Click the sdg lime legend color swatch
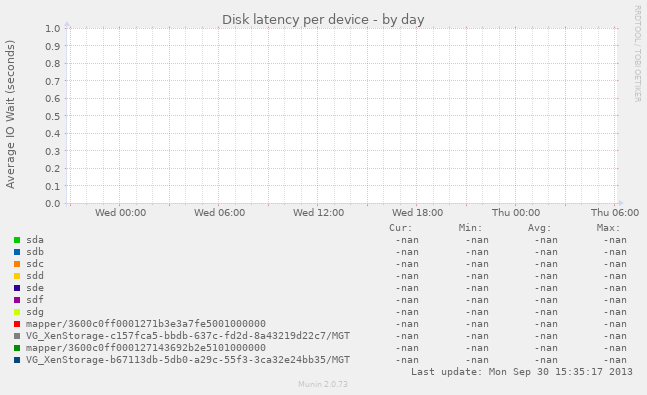This screenshot has width=647, height=395. [x=17, y=312]
